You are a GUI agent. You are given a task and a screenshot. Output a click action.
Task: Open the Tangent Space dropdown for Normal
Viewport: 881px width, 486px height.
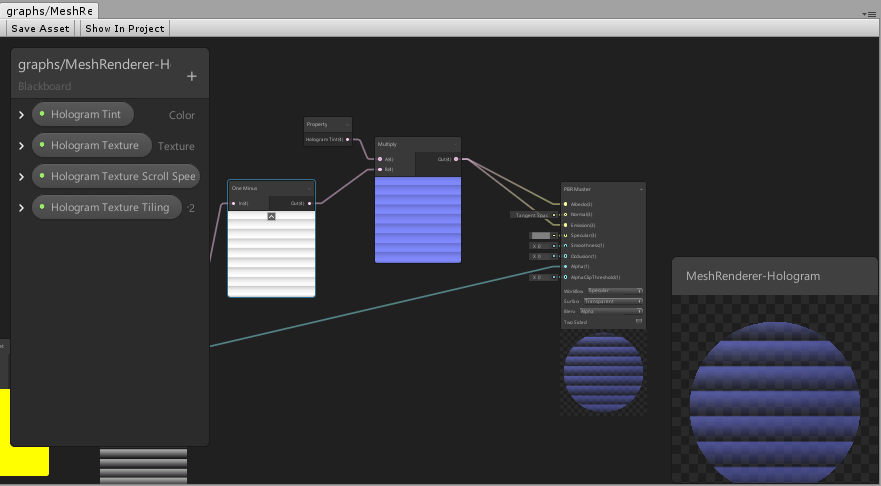(x=533, y=215)
